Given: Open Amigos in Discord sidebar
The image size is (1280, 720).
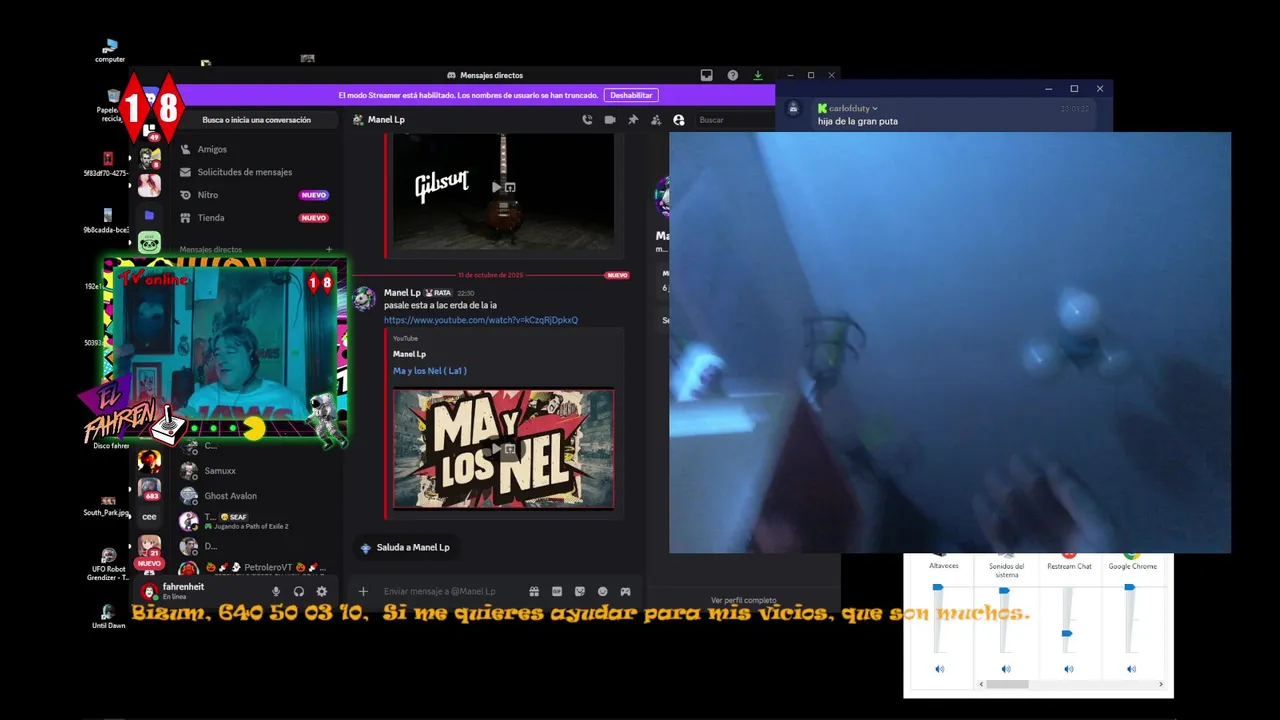Looking at the screenshot, I should (255, 149).
